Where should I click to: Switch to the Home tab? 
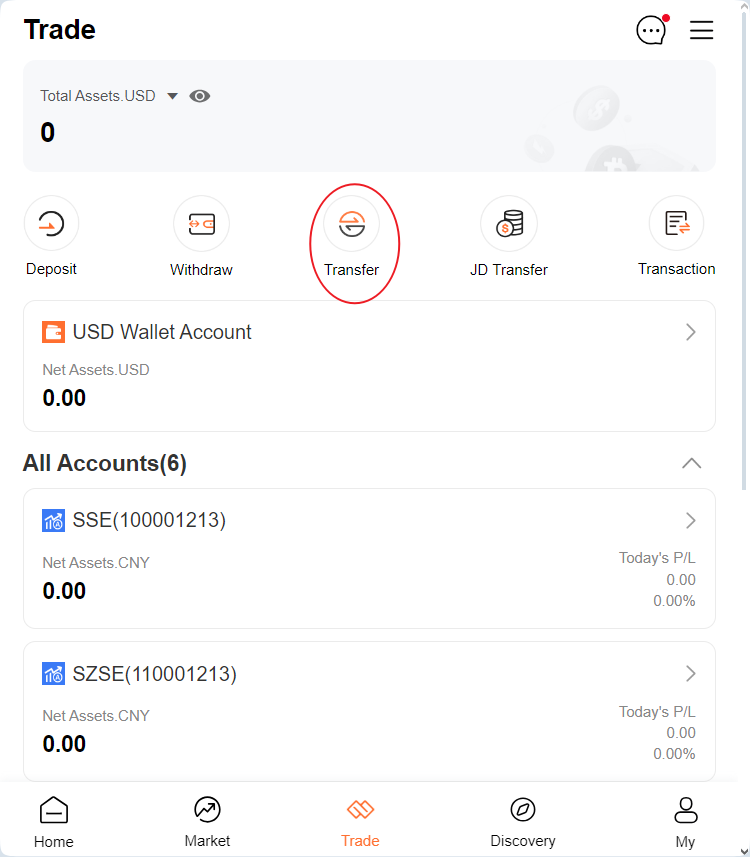coord(54,822)
